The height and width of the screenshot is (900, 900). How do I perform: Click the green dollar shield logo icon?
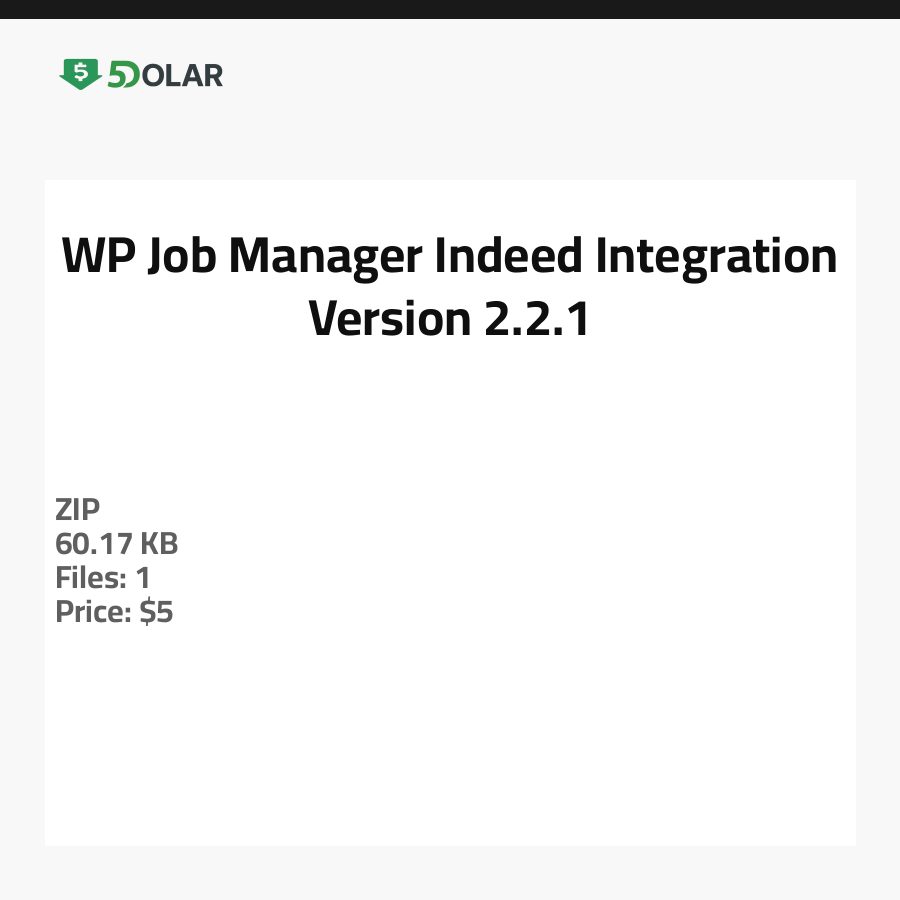click(x=80, y=74)
